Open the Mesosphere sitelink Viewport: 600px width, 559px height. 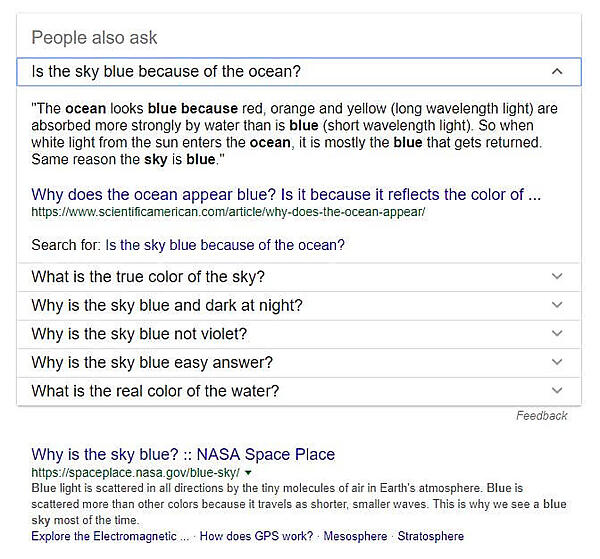(355, 537)
